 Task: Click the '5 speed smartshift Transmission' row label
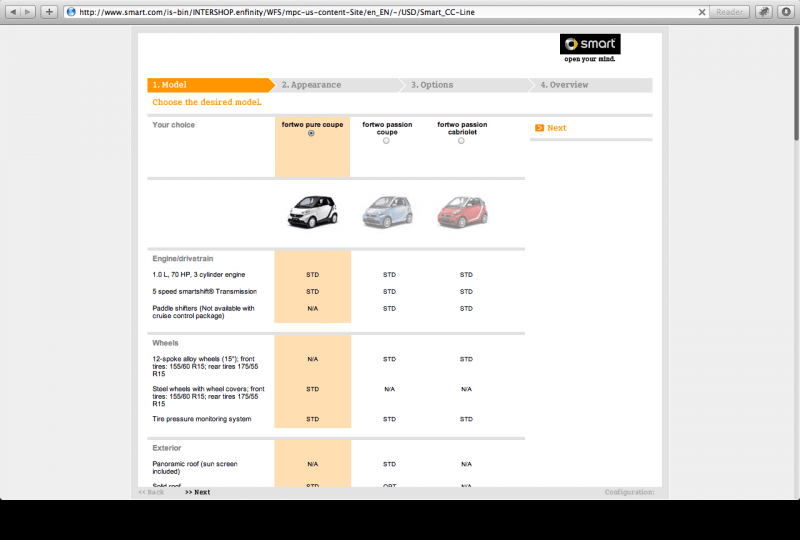(x=205, y=291)
